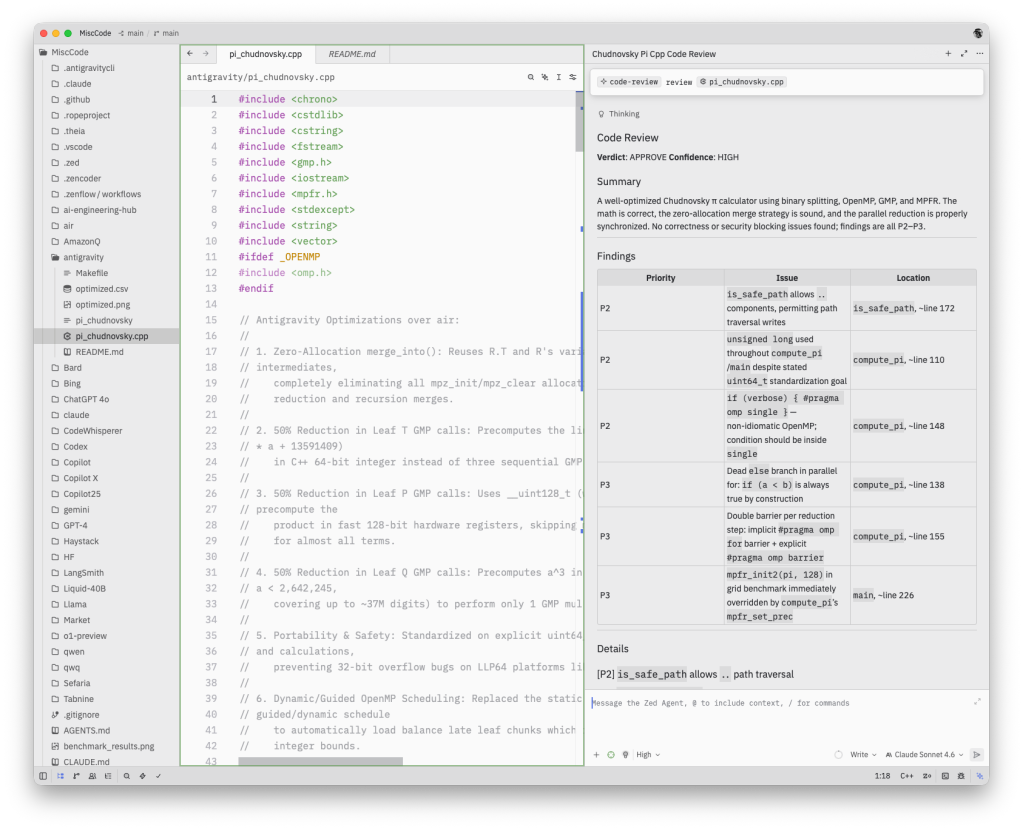This screenshot has height=830, width=1023.
Task: Start new thread with plus in agent header
Action: (x=948, y=54)
